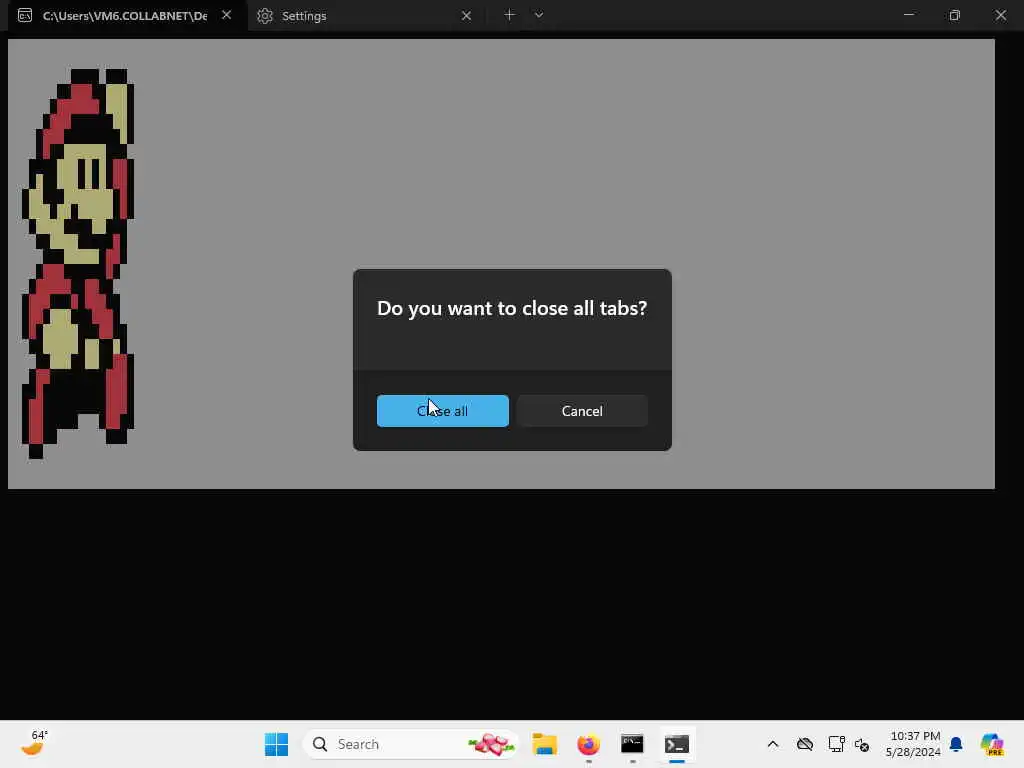Close the Settings tab
Image resolution: width=1024 pixels, height=768 pixels.
click(466, 16)
